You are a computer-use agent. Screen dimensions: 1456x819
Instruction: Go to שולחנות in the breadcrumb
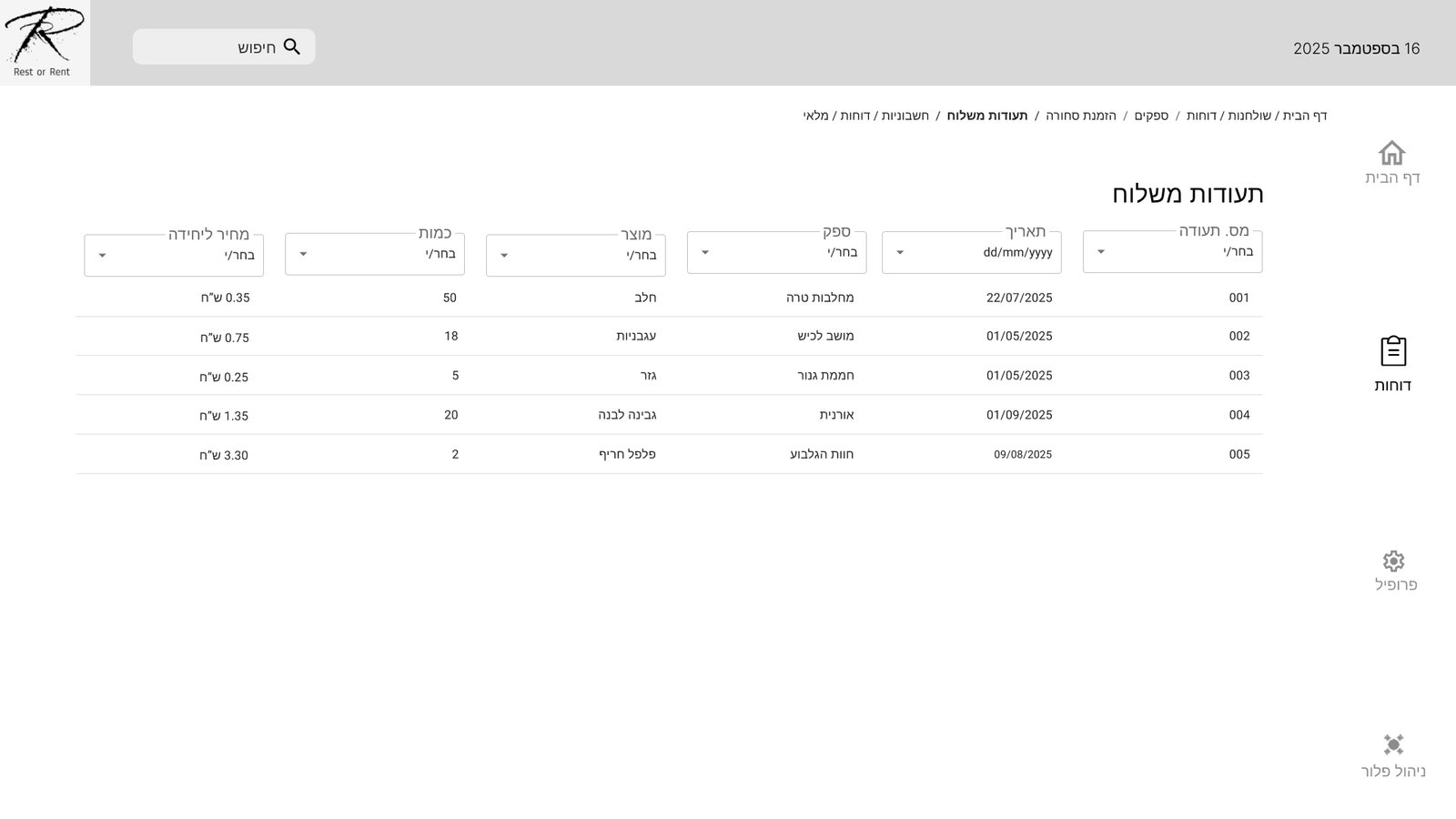[1249, 116]
